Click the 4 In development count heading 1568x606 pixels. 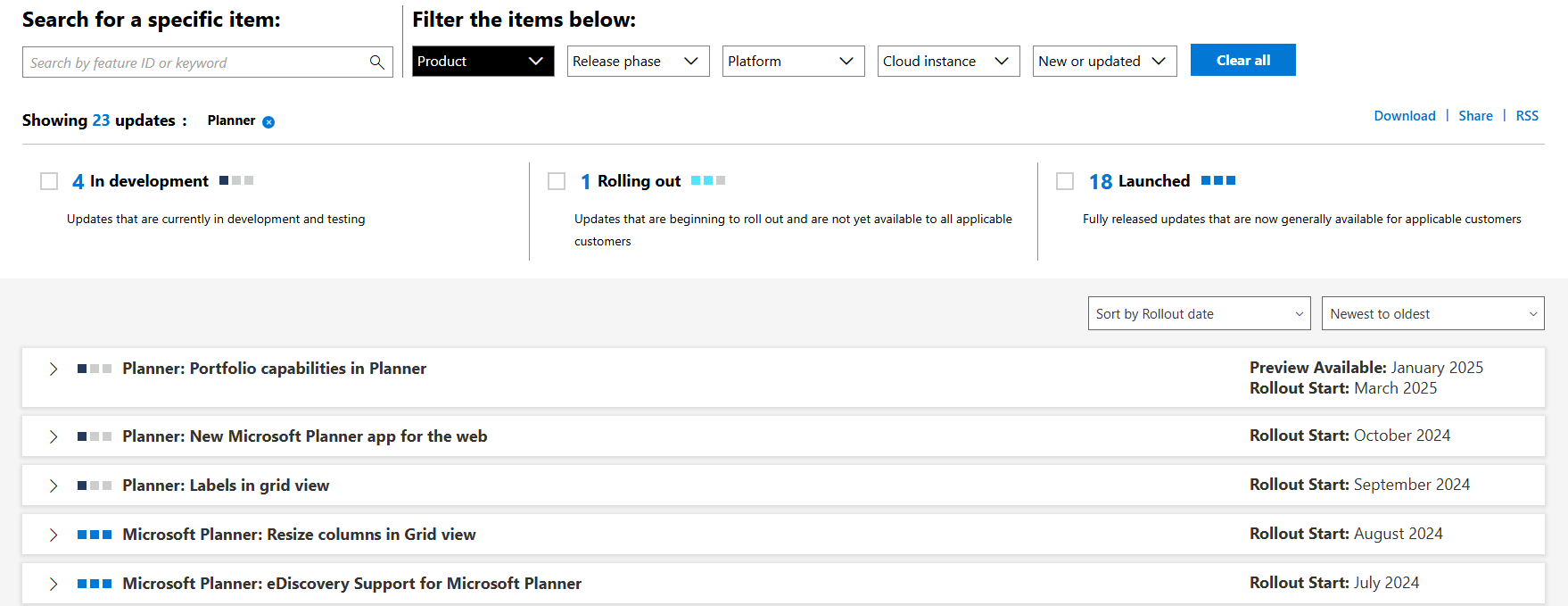[x=140, y=181]
